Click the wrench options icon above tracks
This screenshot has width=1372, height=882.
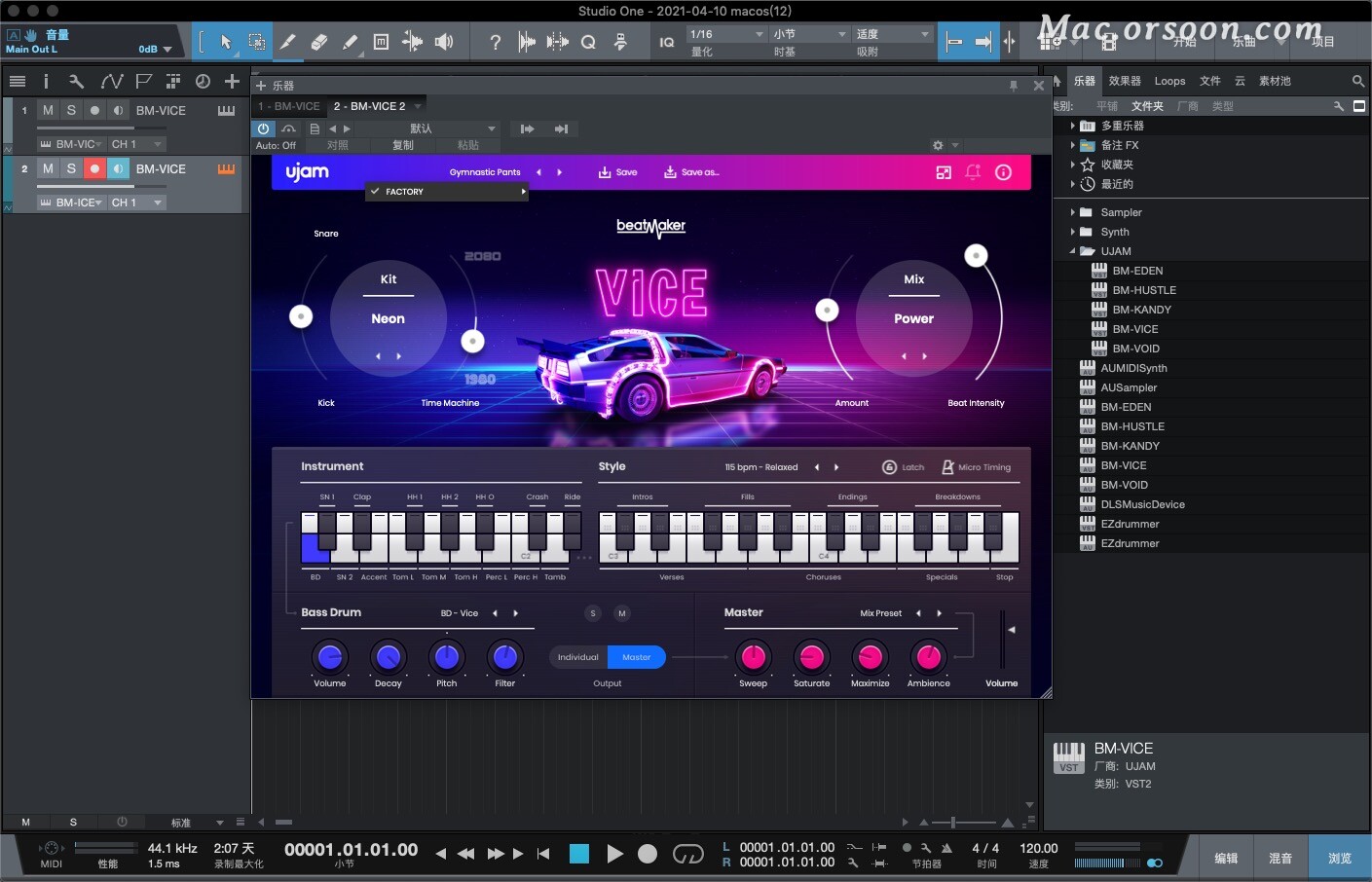click(x=77, y=82)
